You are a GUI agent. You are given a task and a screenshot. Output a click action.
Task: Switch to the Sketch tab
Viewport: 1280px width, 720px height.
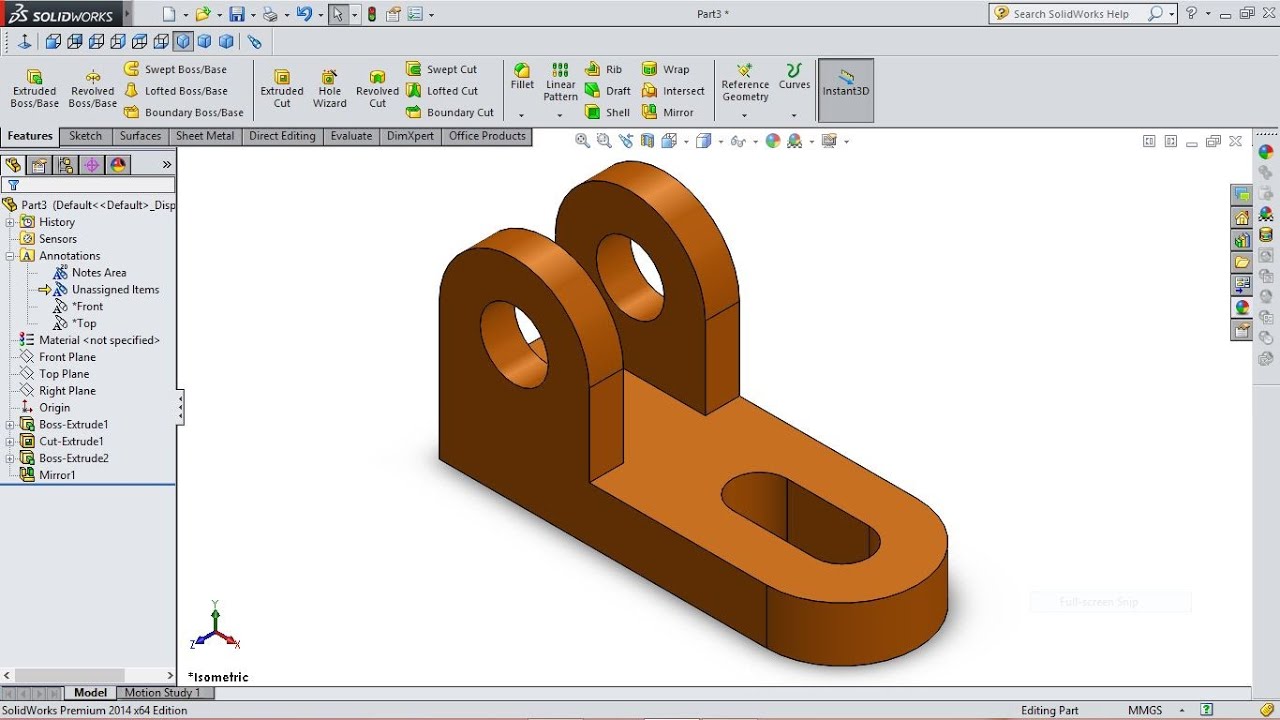[x=86, y=136]
